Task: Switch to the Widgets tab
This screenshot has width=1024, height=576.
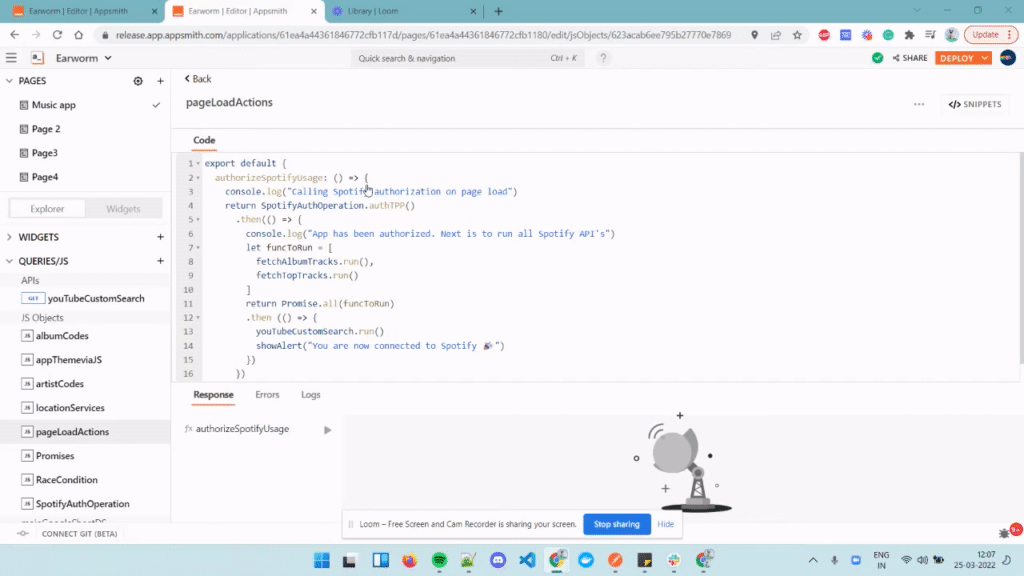Action: 123,209
